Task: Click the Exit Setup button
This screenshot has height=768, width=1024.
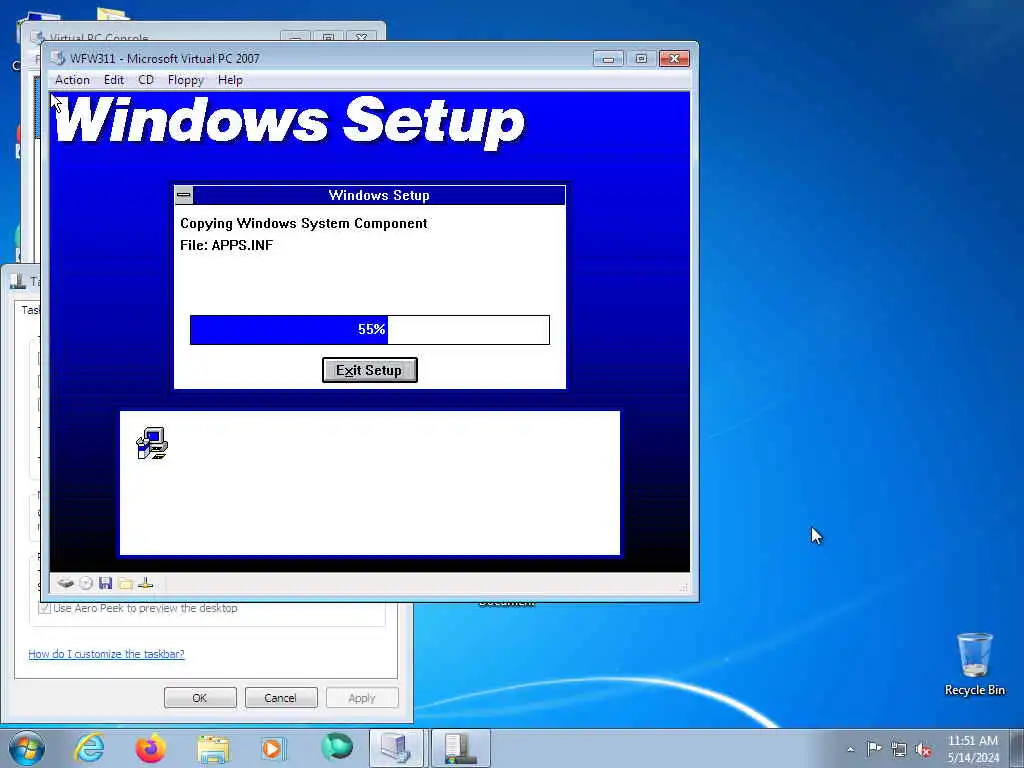Action: pyautogui.click(x=370, y=370)
